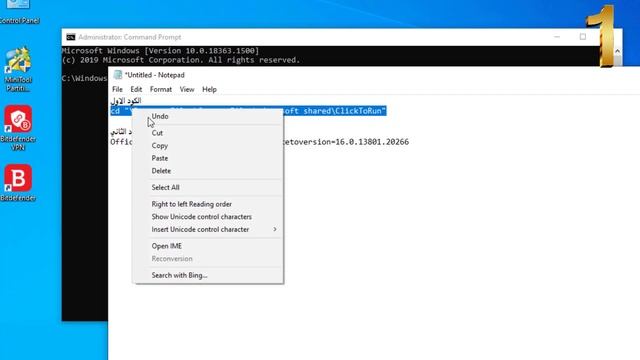Viewport: 640px width, 360px height.
Task: Open Notepad's View menu
Action: [x=187, y=89]
